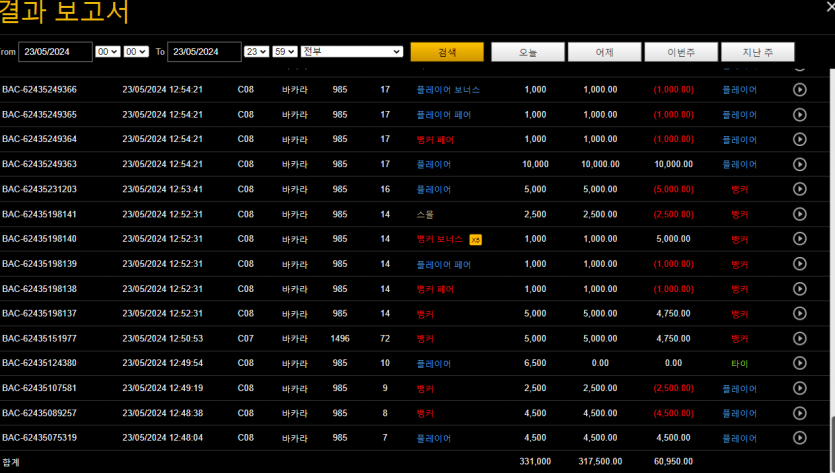Play replay for bet BAC-62435198137
Image resolution: width=835 pixels, height=473 pixels.
799,313
